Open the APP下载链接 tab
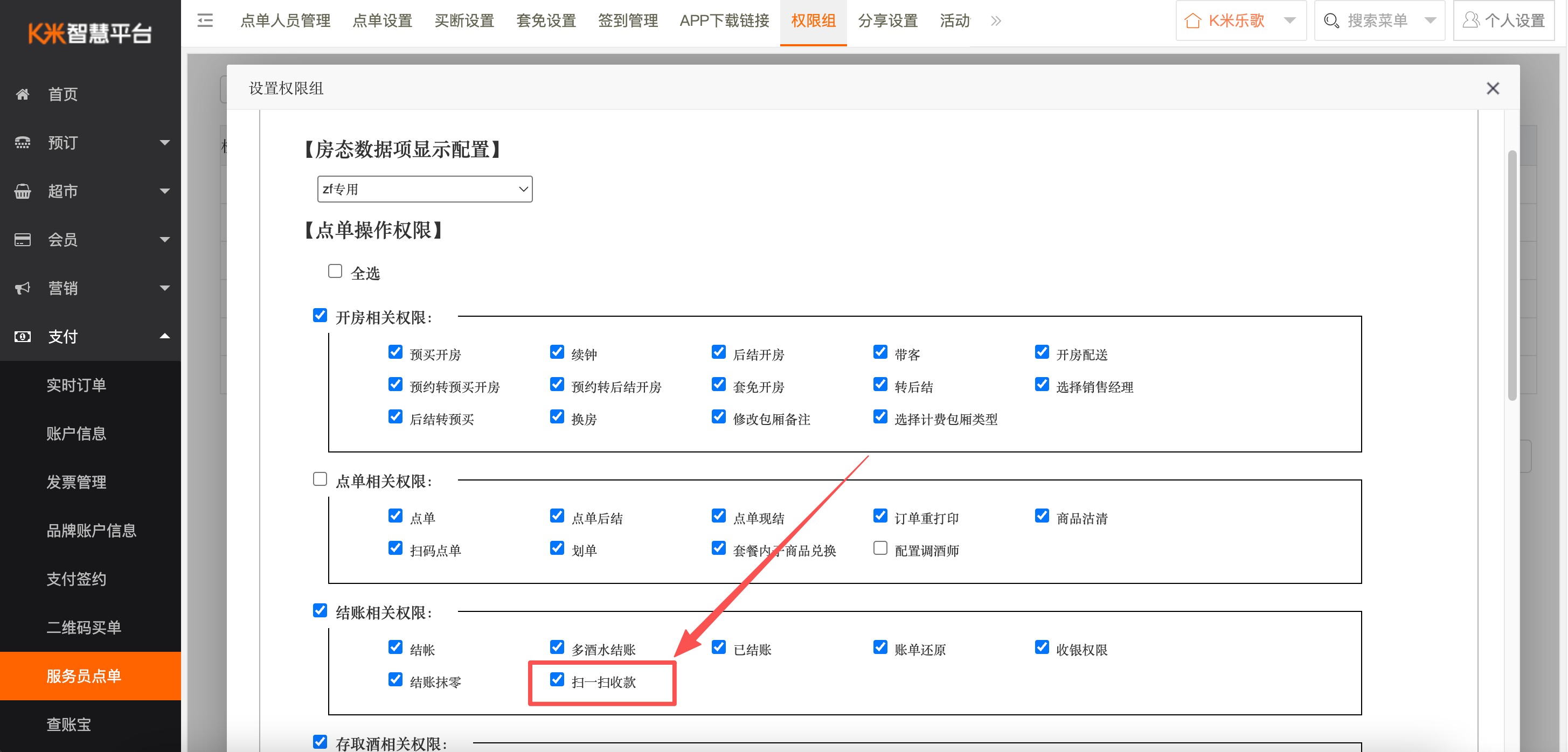This screenshot has width=1568, height=752. [x=724, y=22]
